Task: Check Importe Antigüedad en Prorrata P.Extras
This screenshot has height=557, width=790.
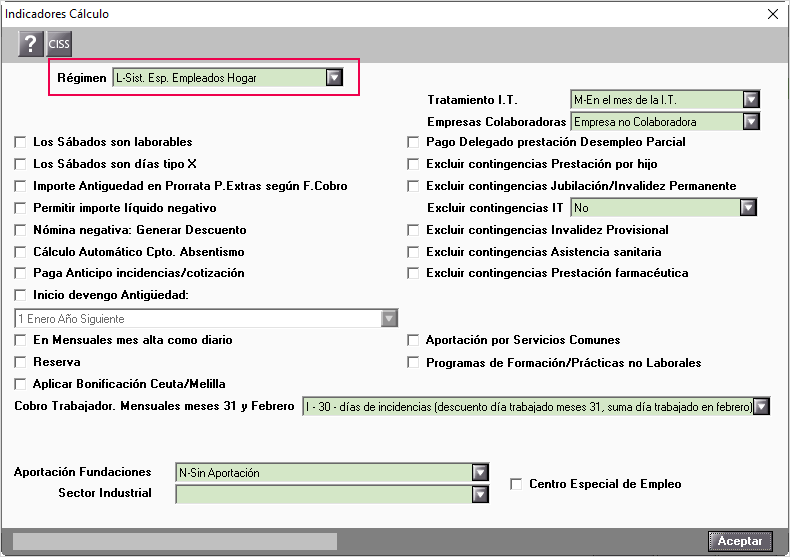Action: point(20,186)
